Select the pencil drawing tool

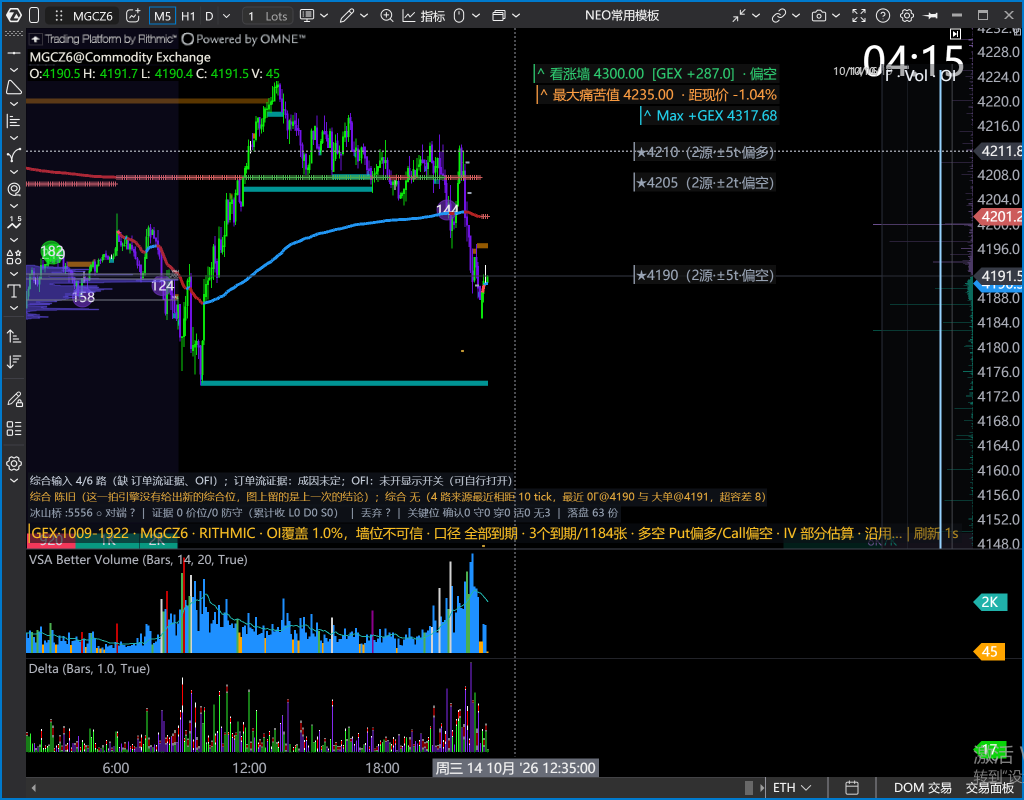pyautogui.click(x=347, y=16)
